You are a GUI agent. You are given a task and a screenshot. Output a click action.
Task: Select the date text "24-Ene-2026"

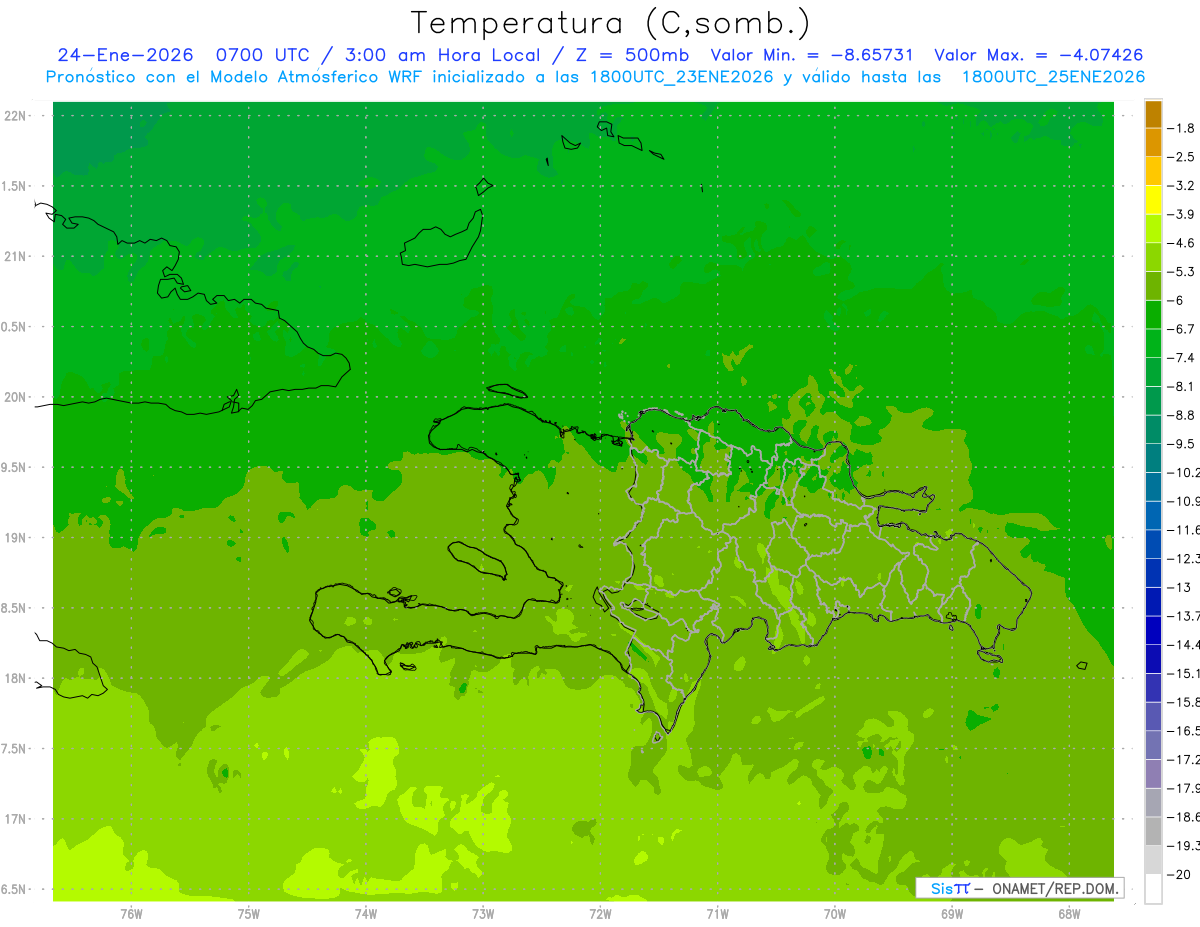point(125,55)
